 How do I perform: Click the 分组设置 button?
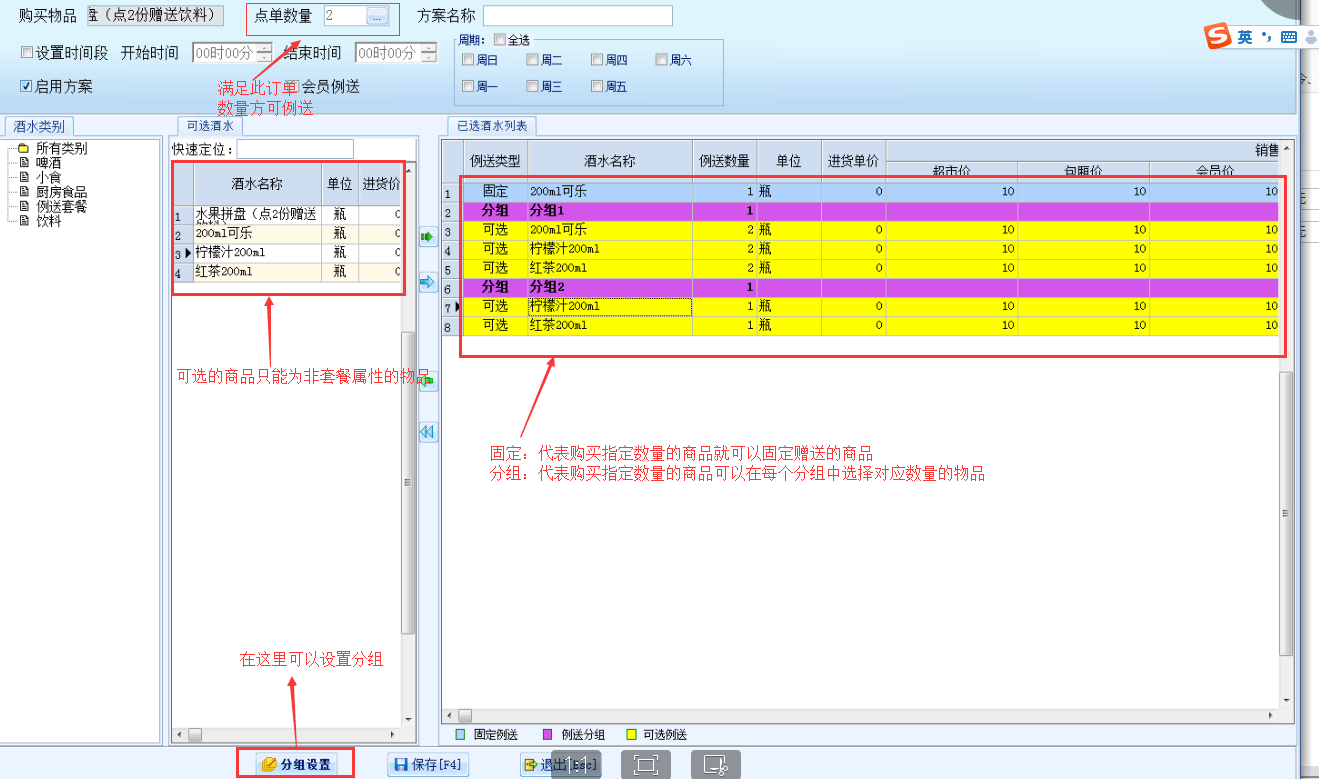point(295,764)
